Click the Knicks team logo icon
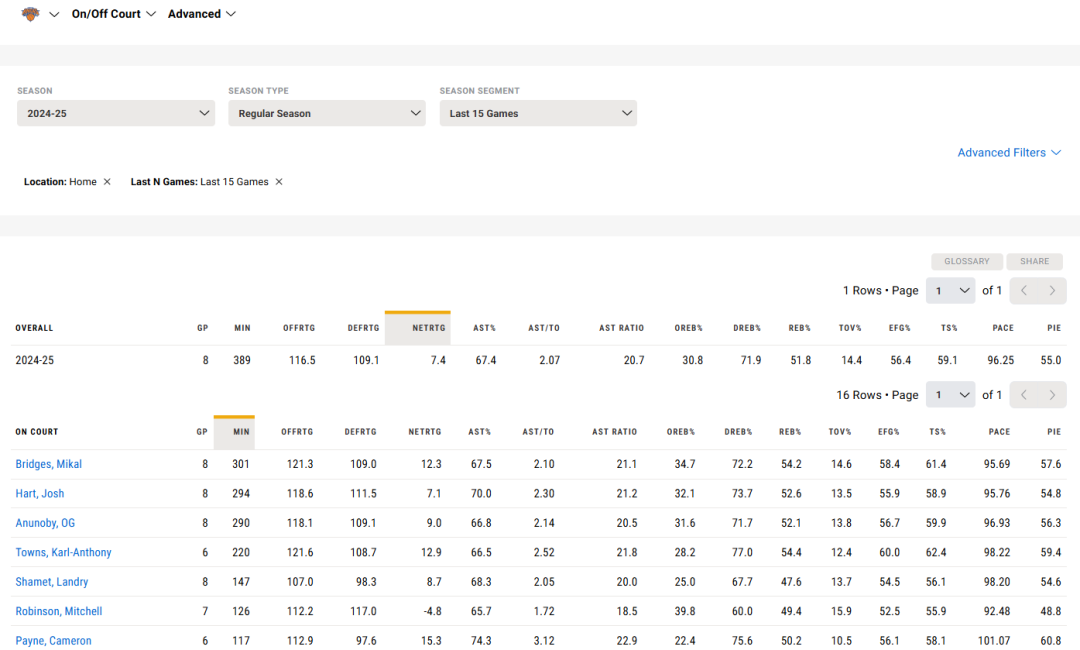The height and width of the screenshot is (650, 1080). [x=30, y=14]
